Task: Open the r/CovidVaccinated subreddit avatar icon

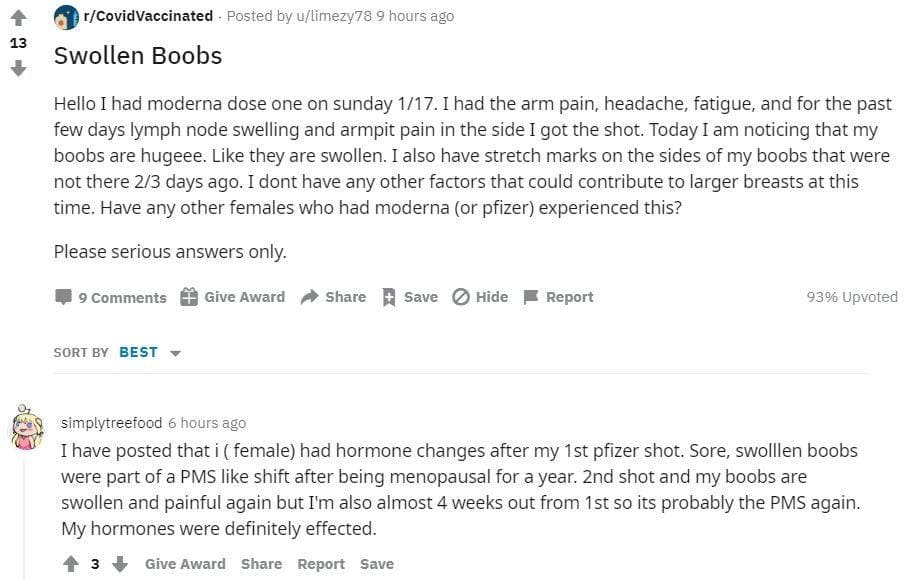Action: pyautogui.click(x=66, y=16)
